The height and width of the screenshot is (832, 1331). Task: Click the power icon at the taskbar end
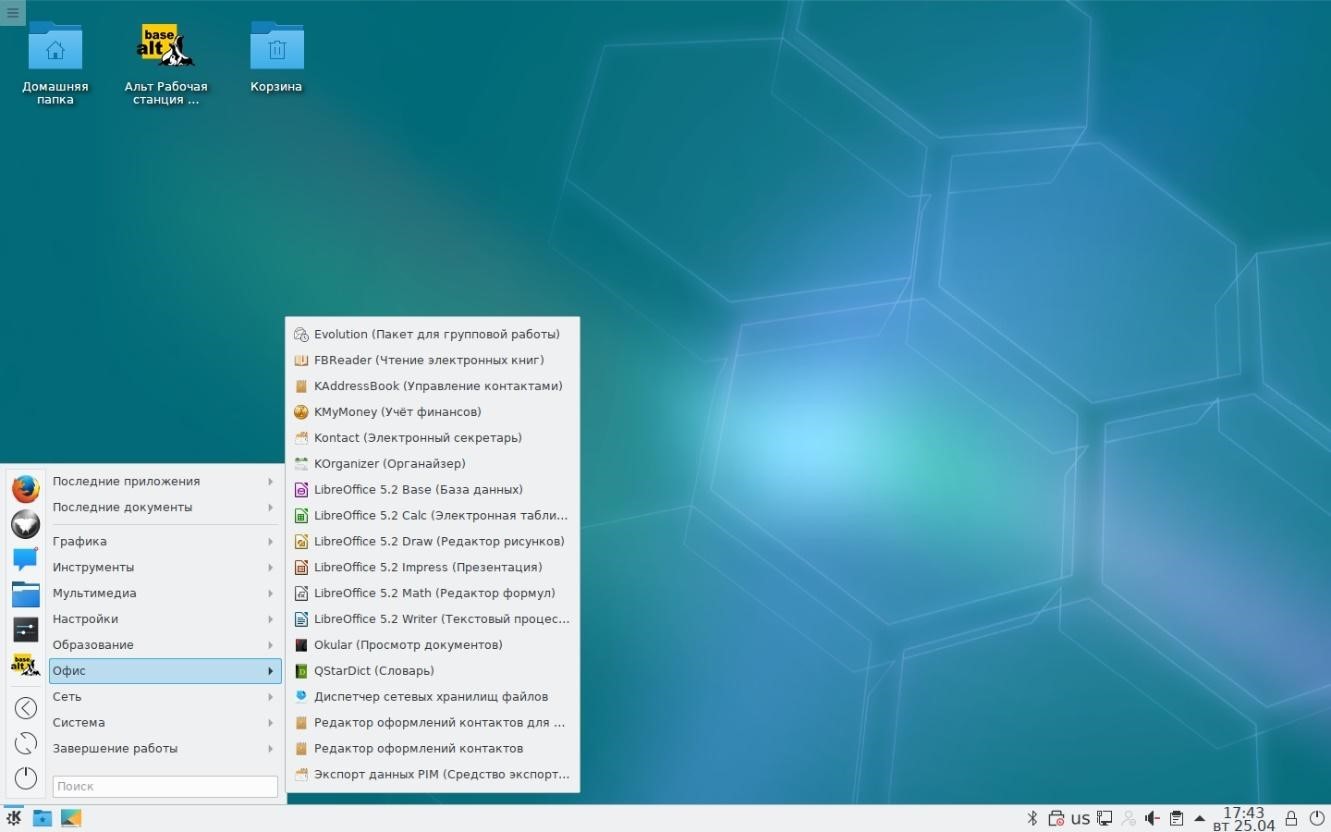tap(1315, 818)
